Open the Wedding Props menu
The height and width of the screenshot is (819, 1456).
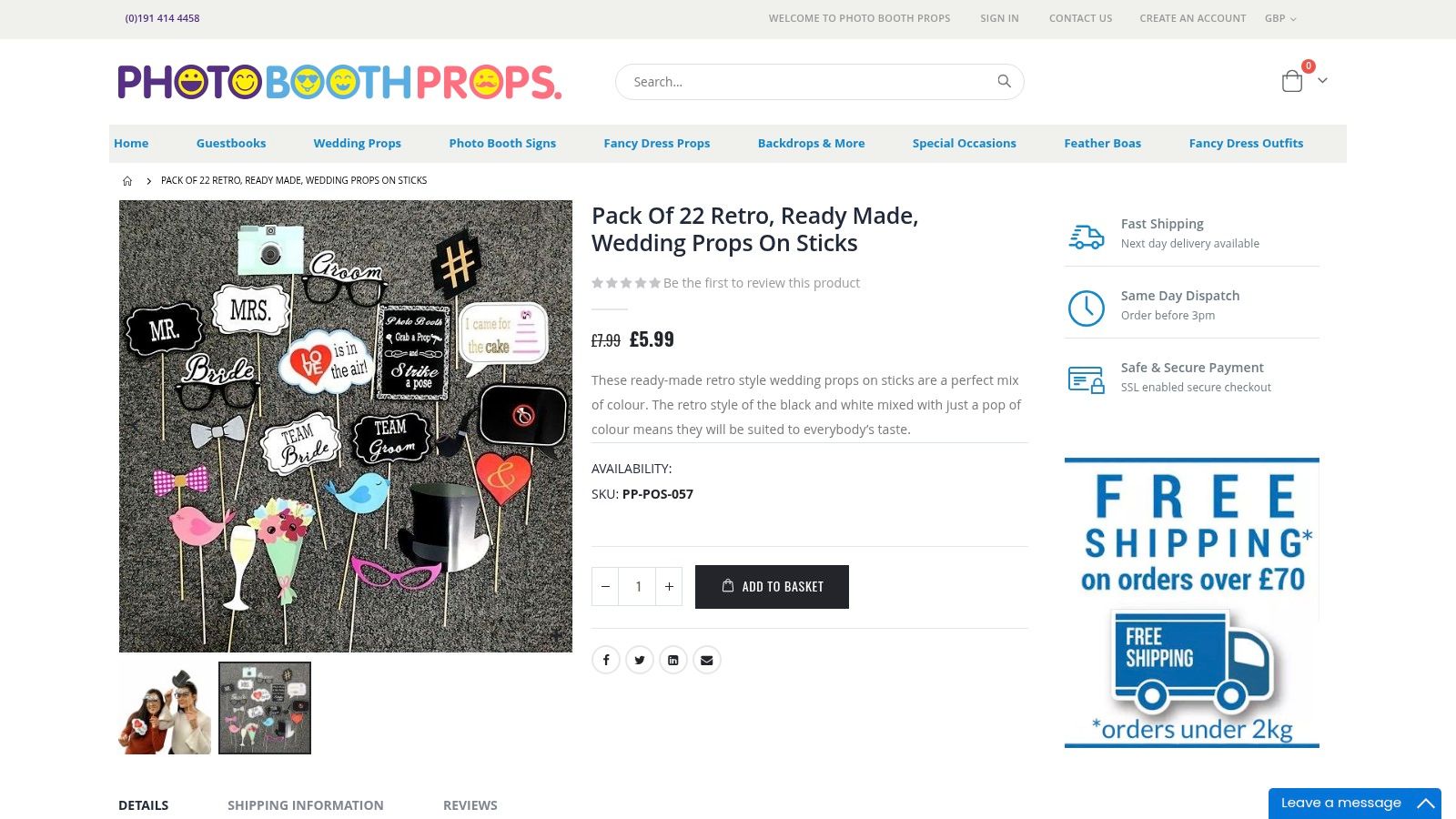358,144
